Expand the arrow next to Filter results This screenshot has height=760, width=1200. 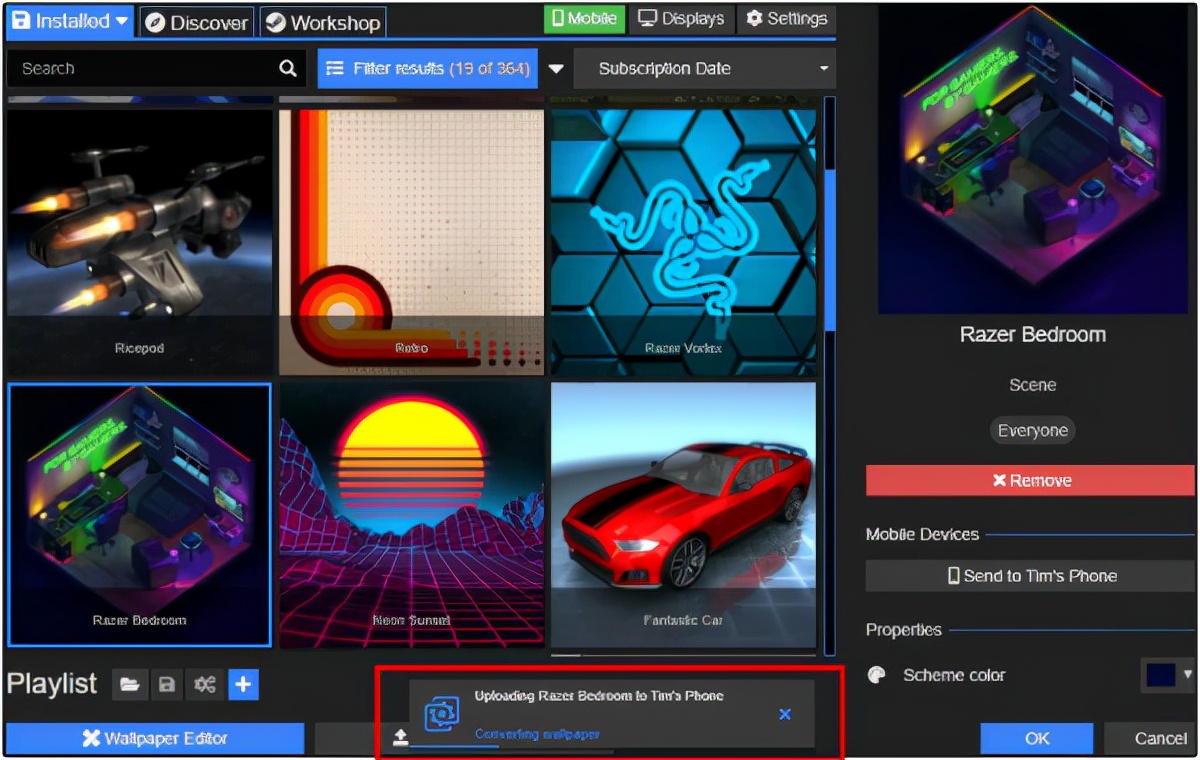[x=556, y=69]
